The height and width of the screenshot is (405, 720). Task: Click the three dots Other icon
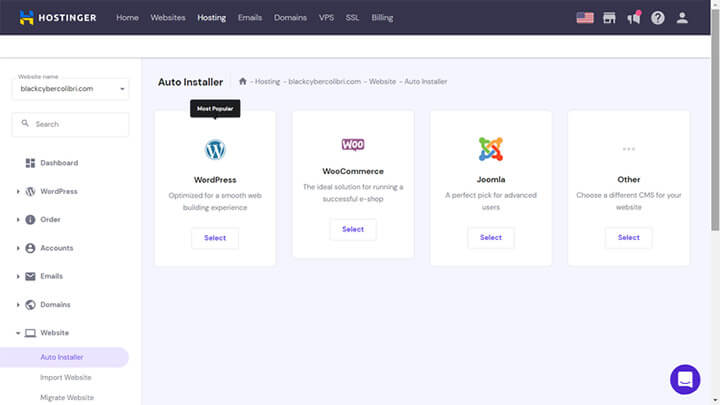pos(629,149)
